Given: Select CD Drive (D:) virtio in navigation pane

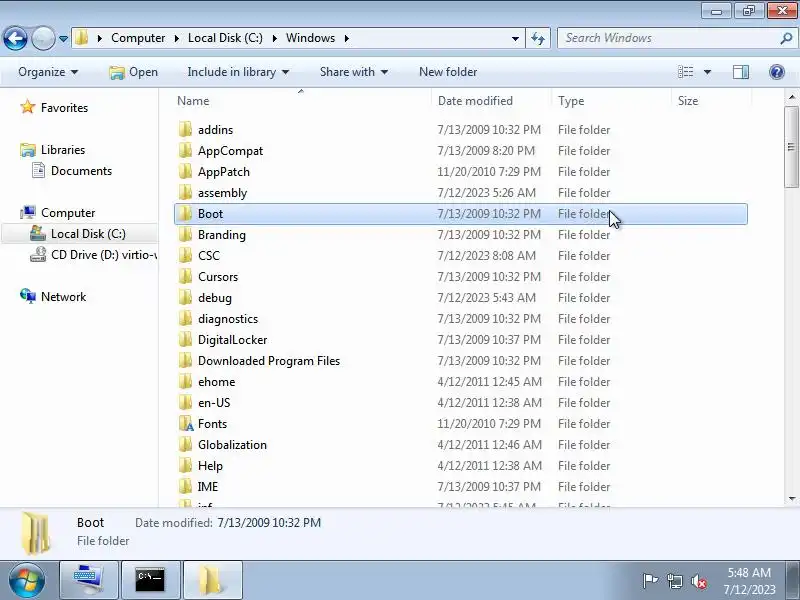Looking at the screenshot, I should (x=104, y=255).
